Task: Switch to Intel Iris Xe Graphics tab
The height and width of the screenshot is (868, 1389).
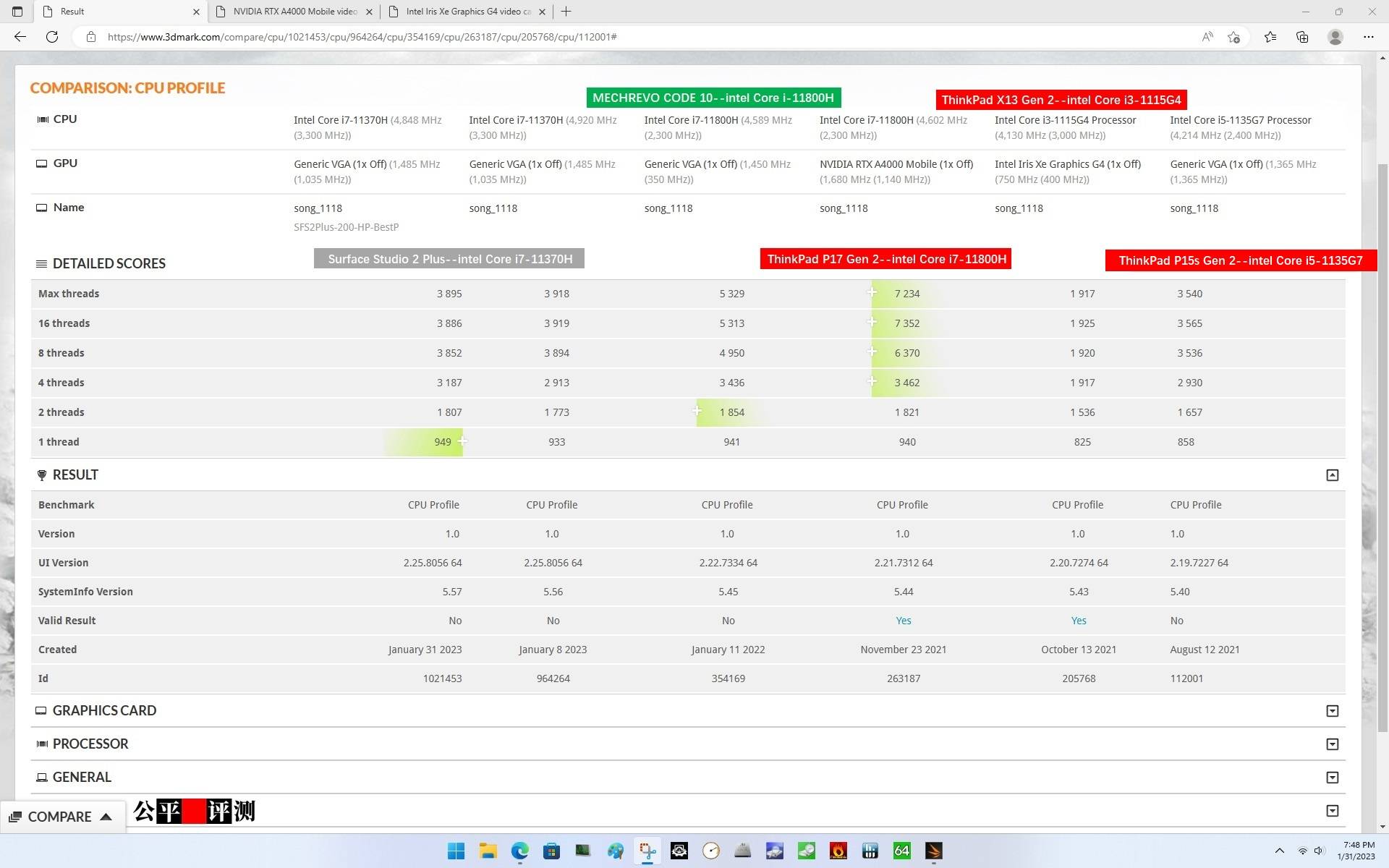Action: click(467, 12)
